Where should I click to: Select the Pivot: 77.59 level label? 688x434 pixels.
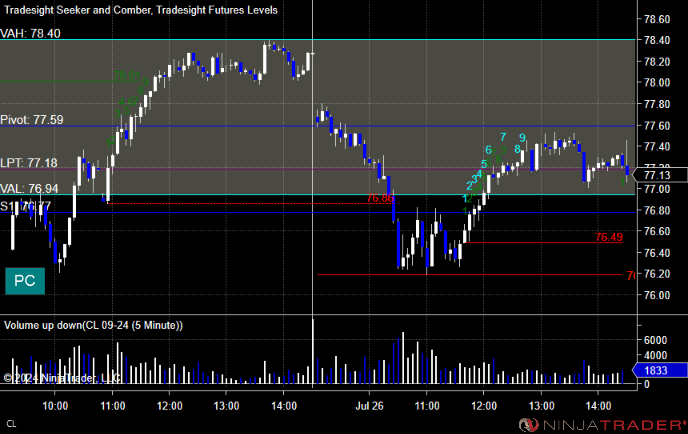[32, 120]
